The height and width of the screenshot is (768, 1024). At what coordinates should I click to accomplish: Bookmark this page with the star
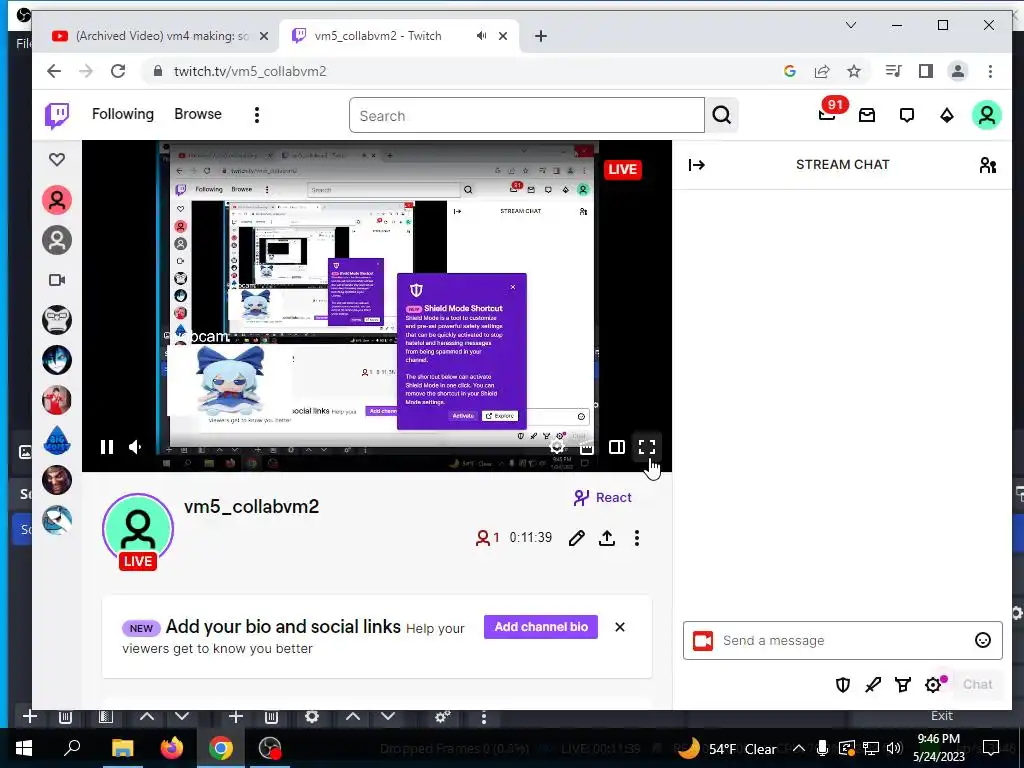[854, 71]
